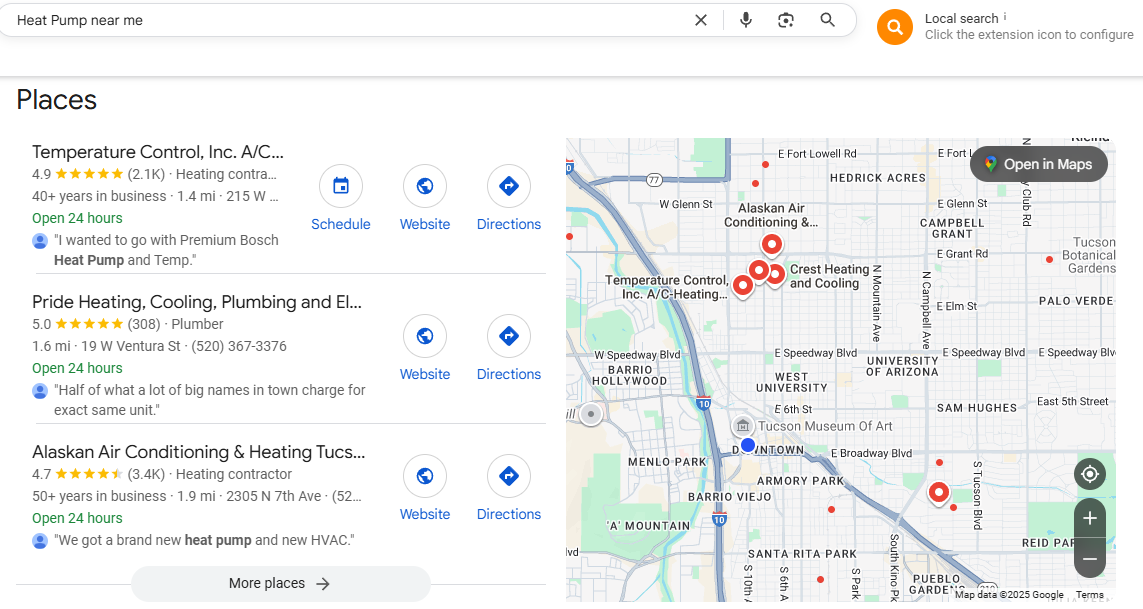Clear the search box text
Viewport: 1143px width, 609px height.
pyautogui.click(x=701, y=20)
